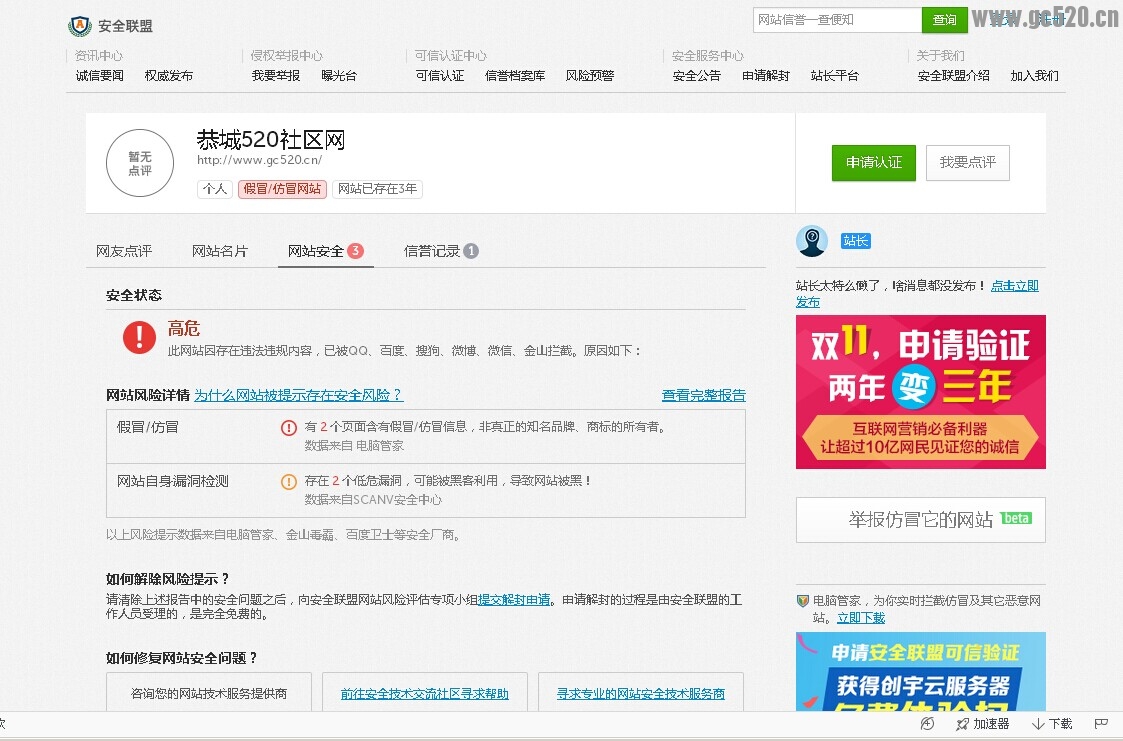The image size is (1123, 741).
Task: Click the flag icon at status bar right
Action: (x=1100, y=723)
